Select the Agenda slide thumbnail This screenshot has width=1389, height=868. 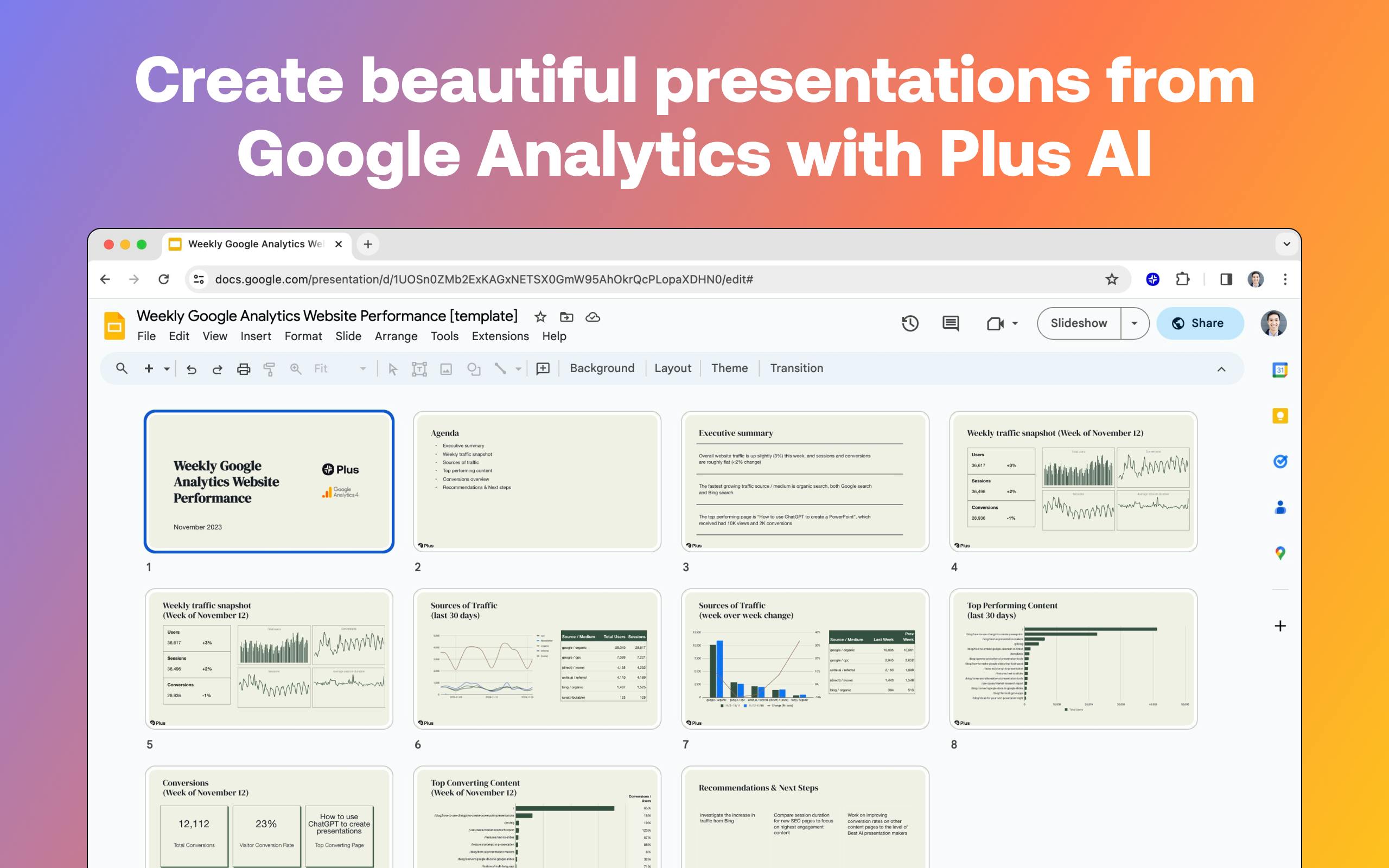(537, 482)
